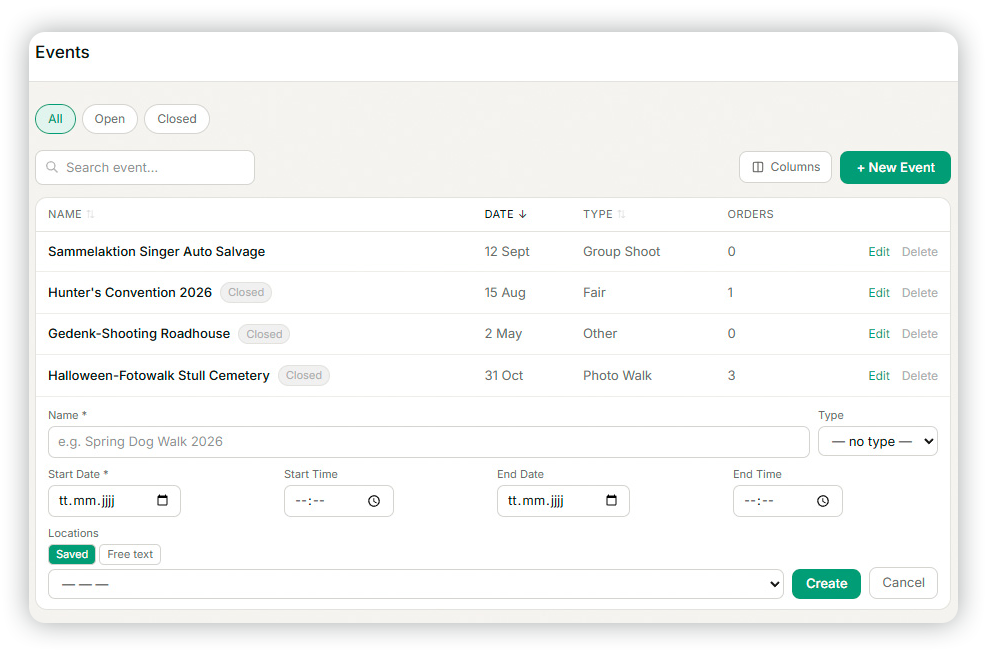Sort by Type column sort icon
987x655 pixels.
coord(621,215)
